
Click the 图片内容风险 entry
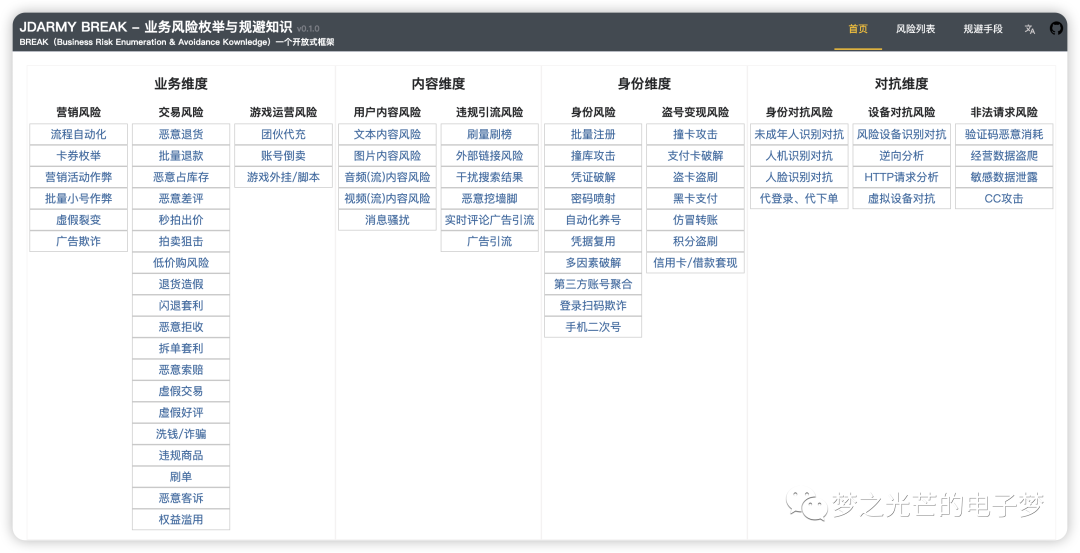point(387,156)
